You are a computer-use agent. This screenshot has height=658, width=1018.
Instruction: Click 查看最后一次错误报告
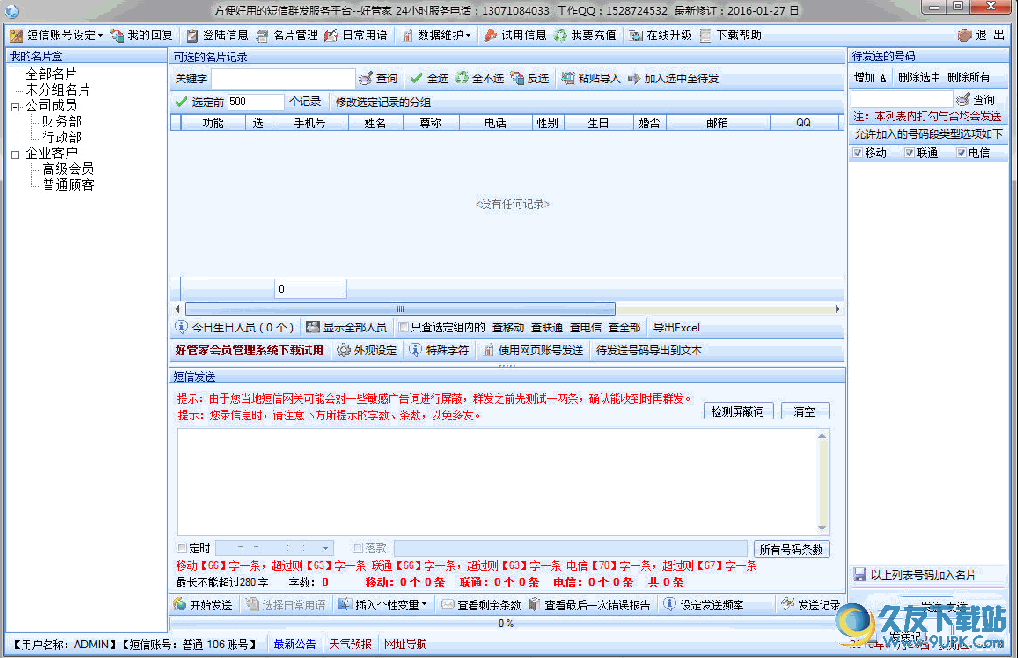click(590, 605)
